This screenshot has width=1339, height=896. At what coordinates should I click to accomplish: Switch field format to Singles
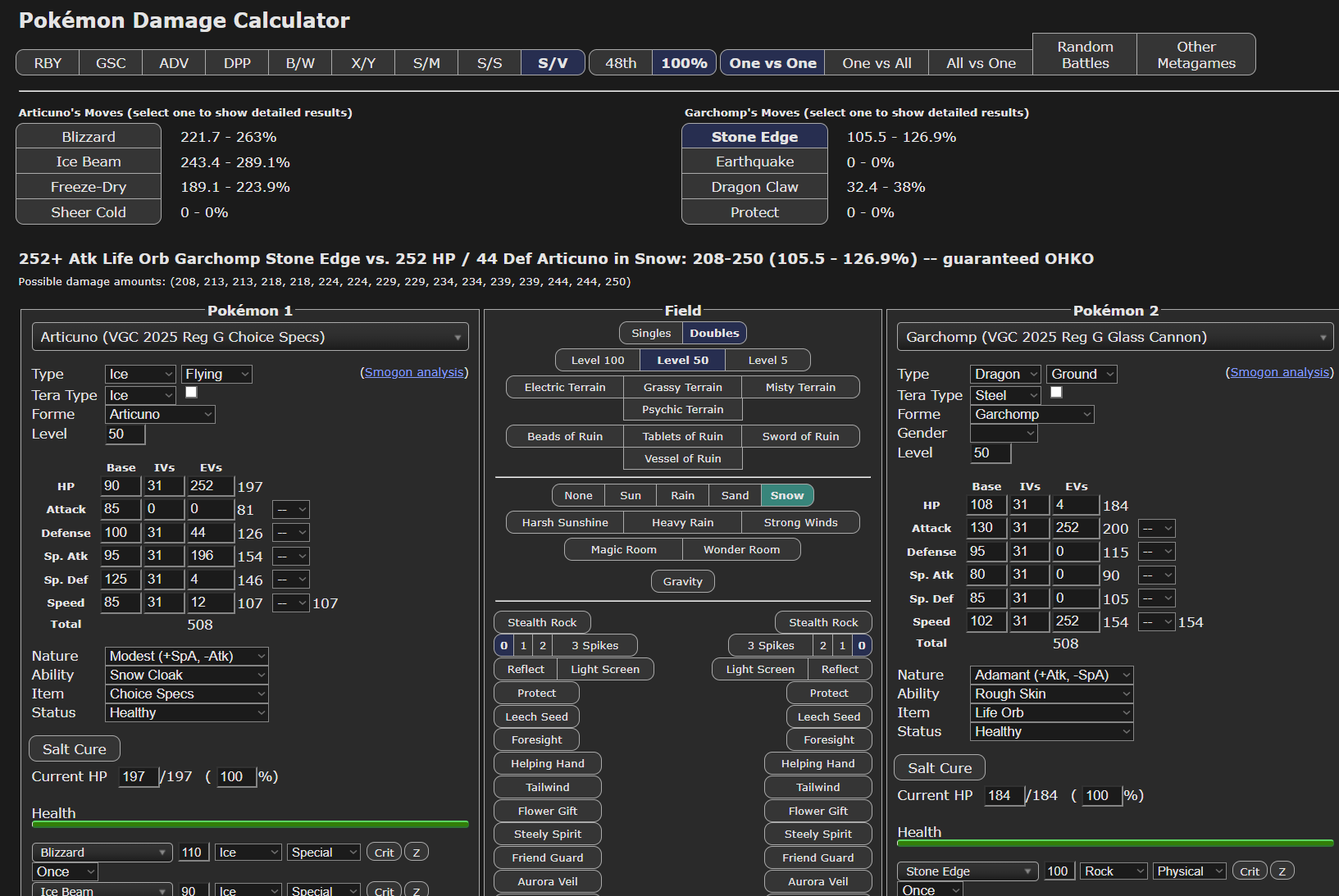(651, 333)
